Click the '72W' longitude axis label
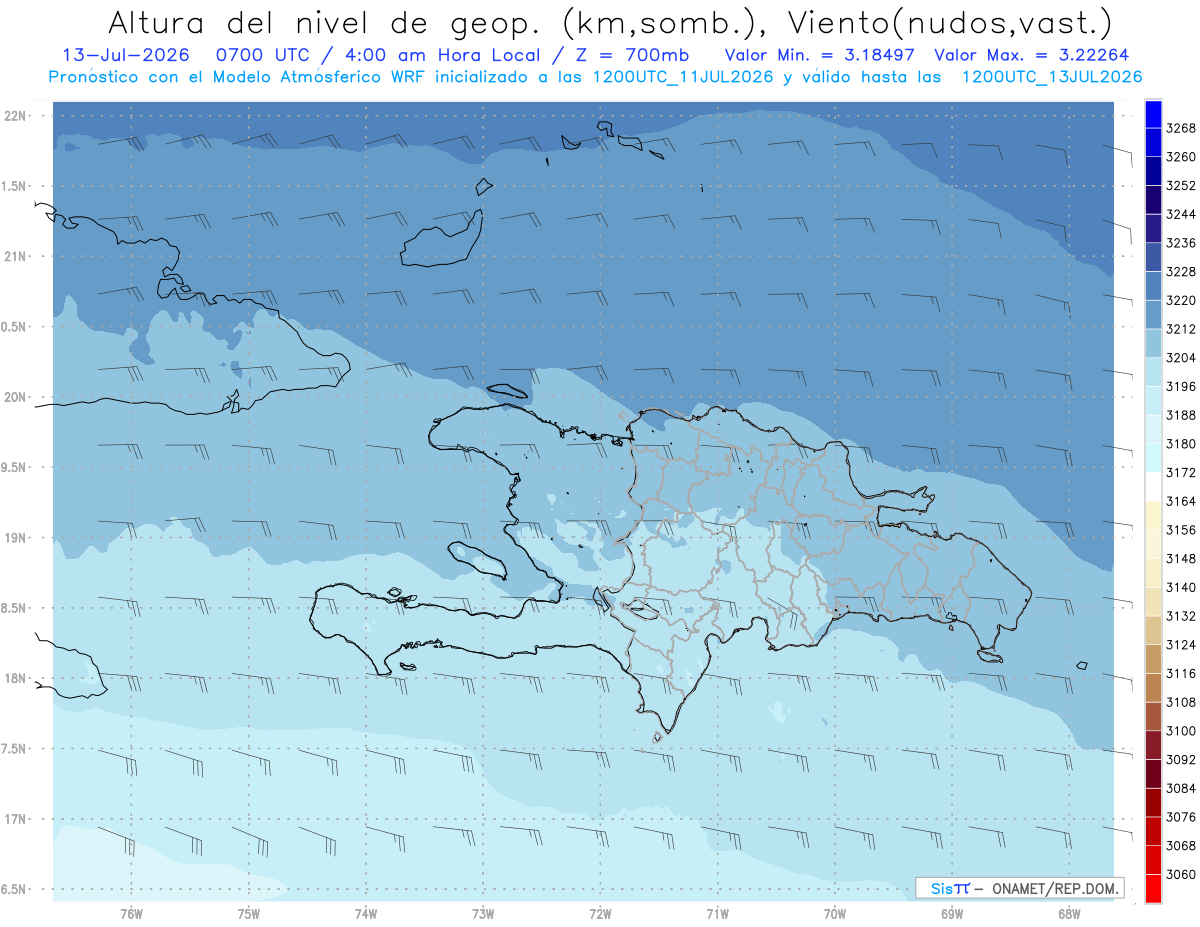This screenshot has width=1200, height=927. [601, 913]
